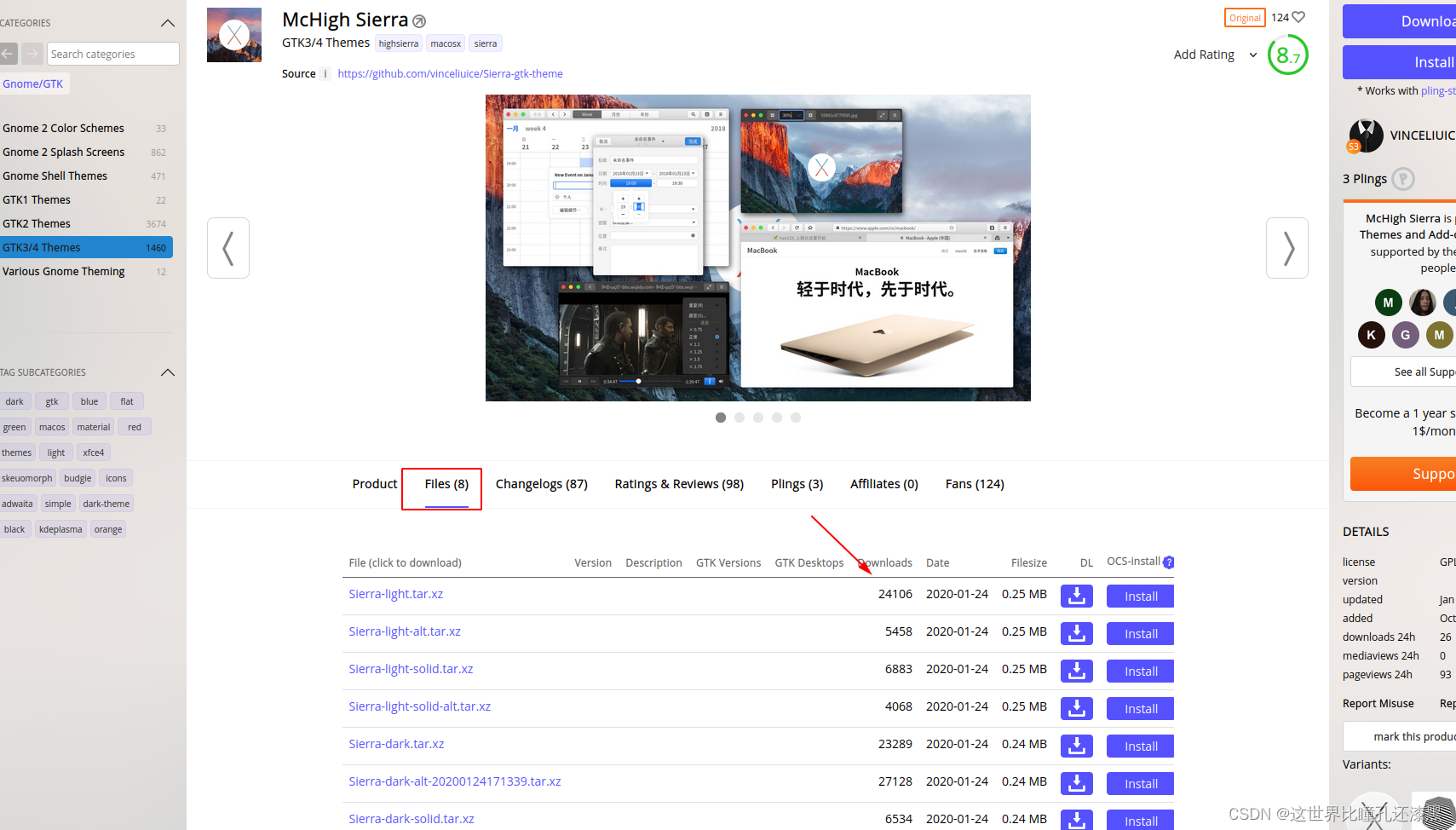The height and width of the screenshot is (830, 1456).
Task: Open Ratings & Reviews (98) tab
Action: click(679, 484)
